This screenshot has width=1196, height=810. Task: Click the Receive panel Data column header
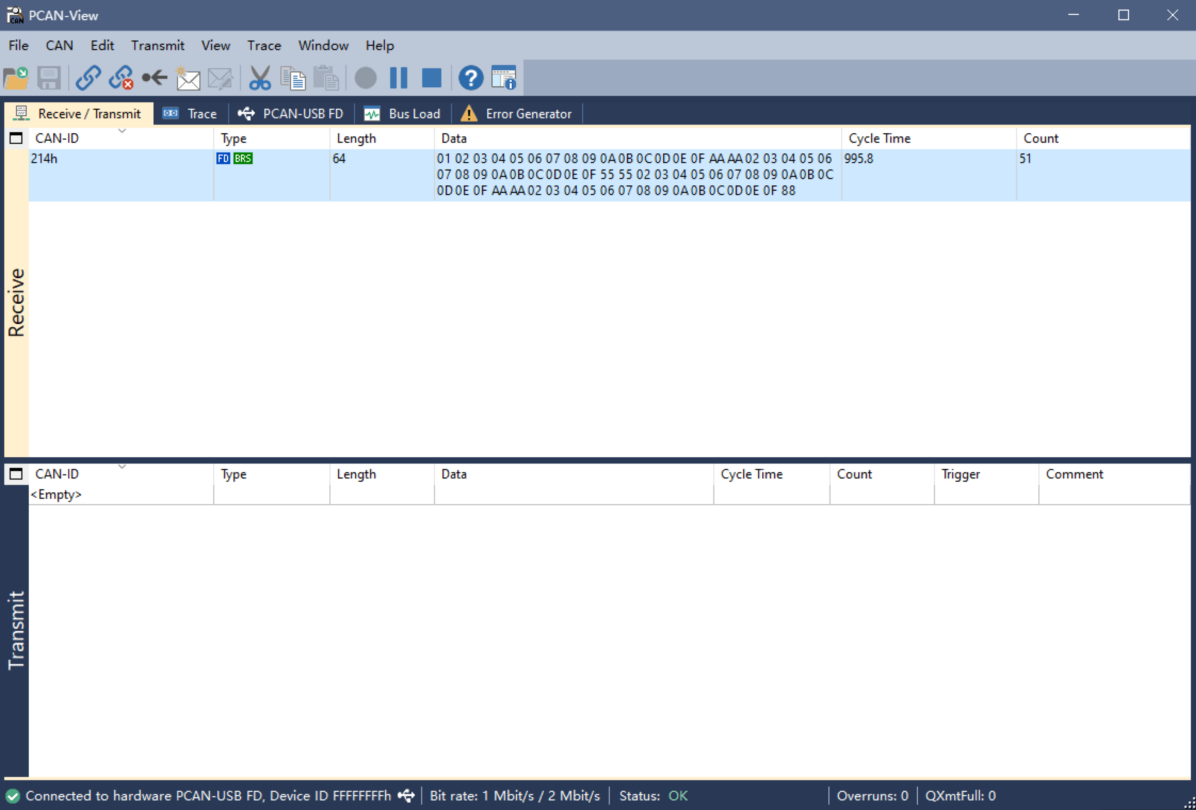click(x=638, y=139)
